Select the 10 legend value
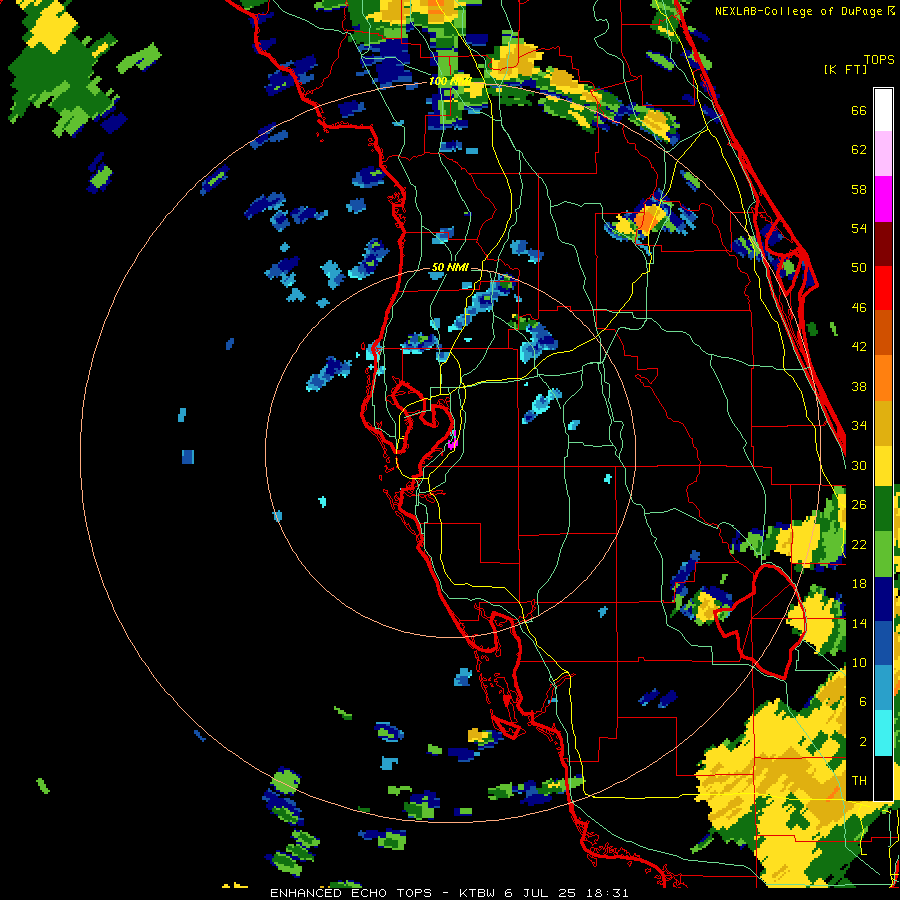 click(x=859, y=662)
